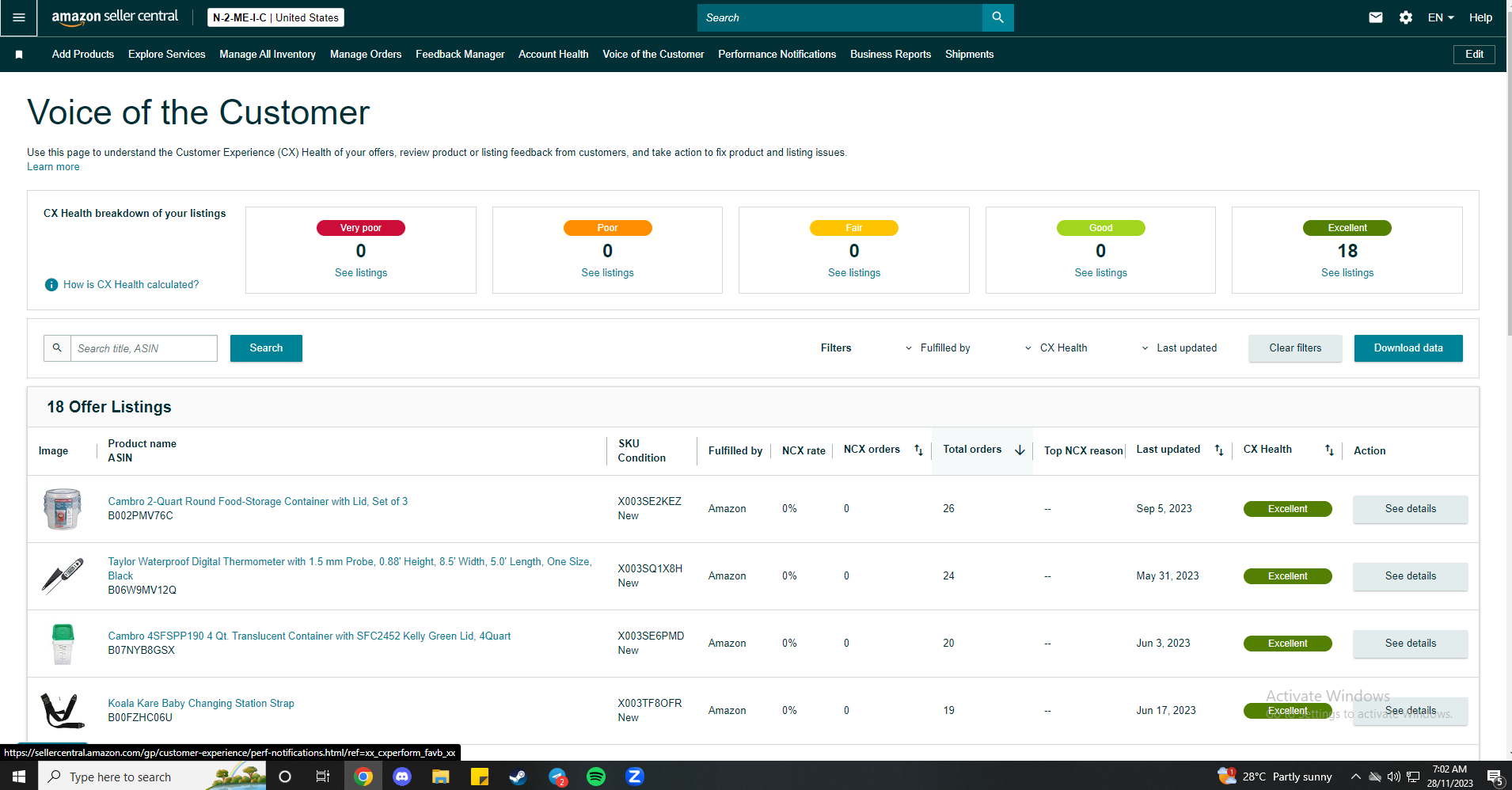Open Cambro 4SFSPP190 4 Qt. product link
The image size is (1512, 790).
click(310, 636)
